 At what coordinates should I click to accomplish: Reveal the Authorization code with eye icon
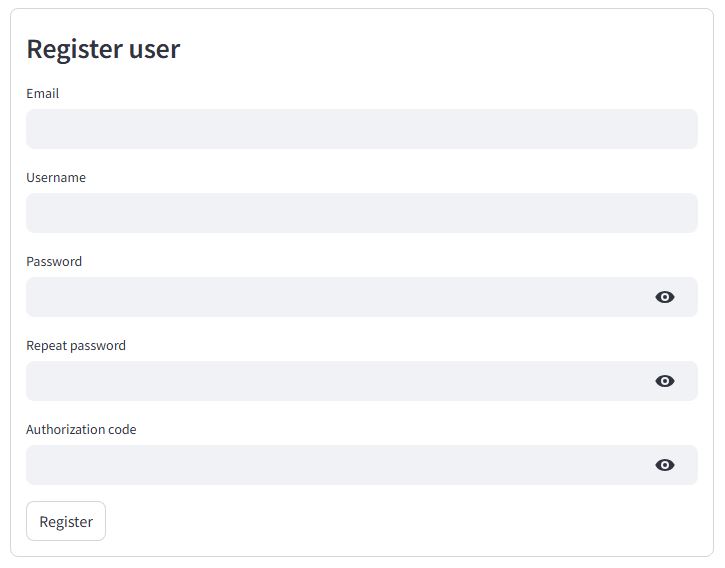tap(665, 465)
